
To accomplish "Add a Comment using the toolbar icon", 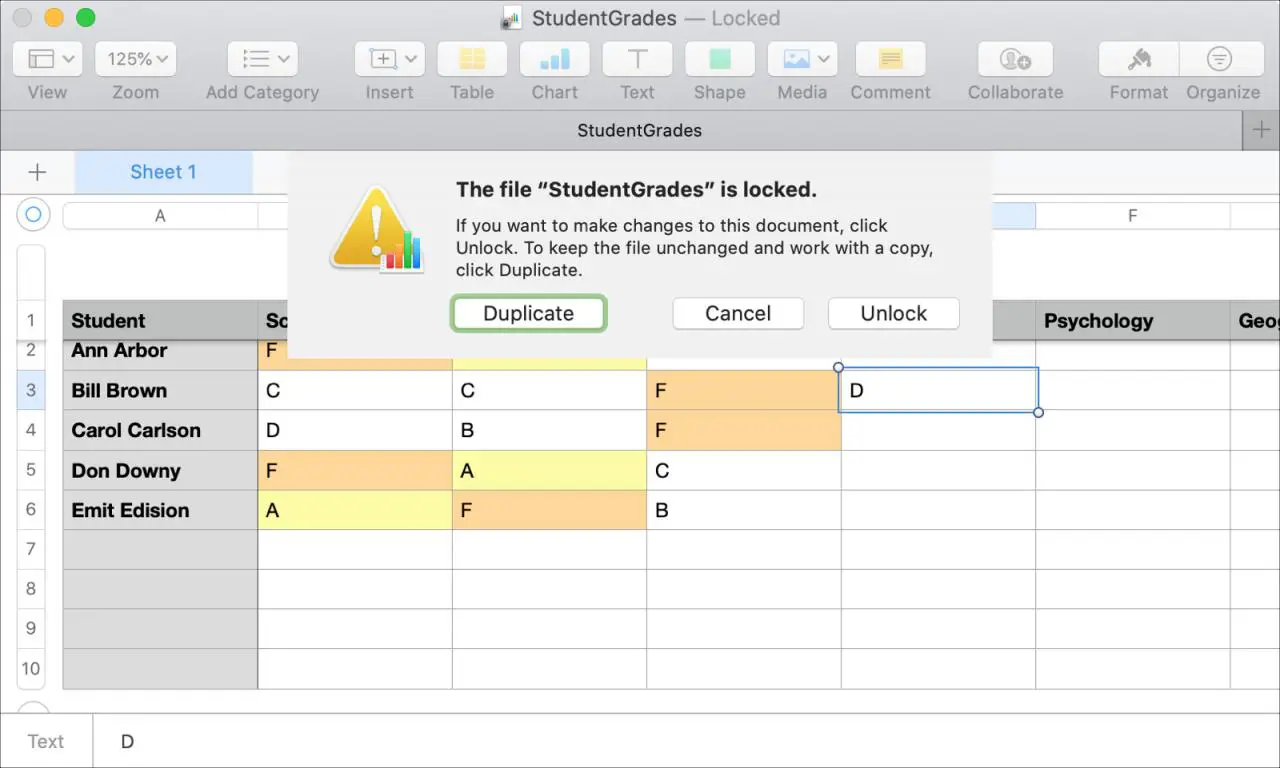I will pos(890,60).
